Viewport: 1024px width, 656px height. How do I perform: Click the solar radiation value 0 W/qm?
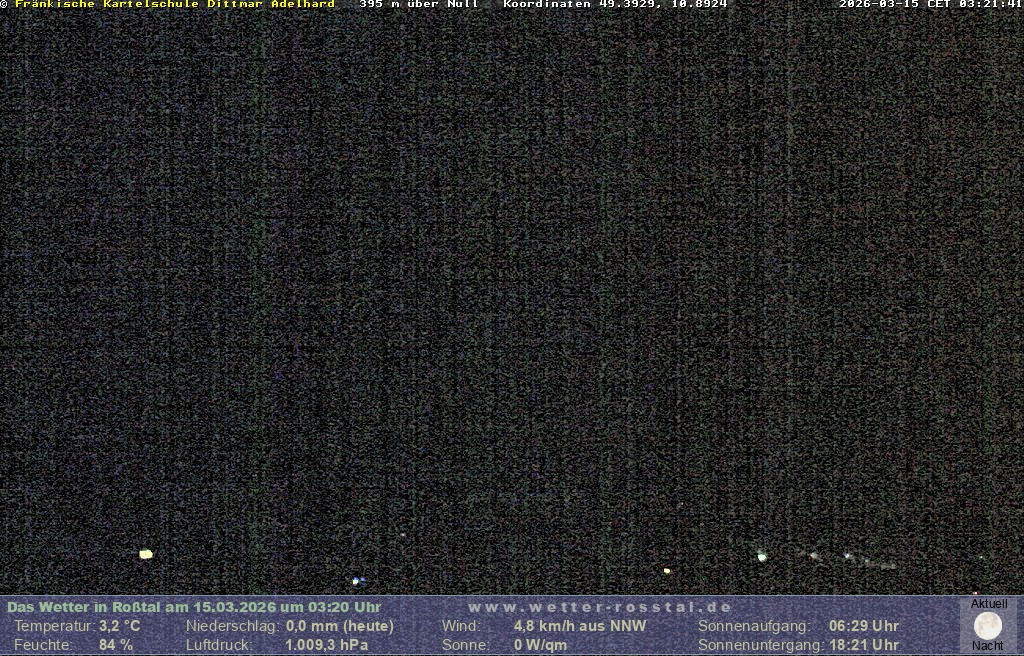(x=540, y=645)
